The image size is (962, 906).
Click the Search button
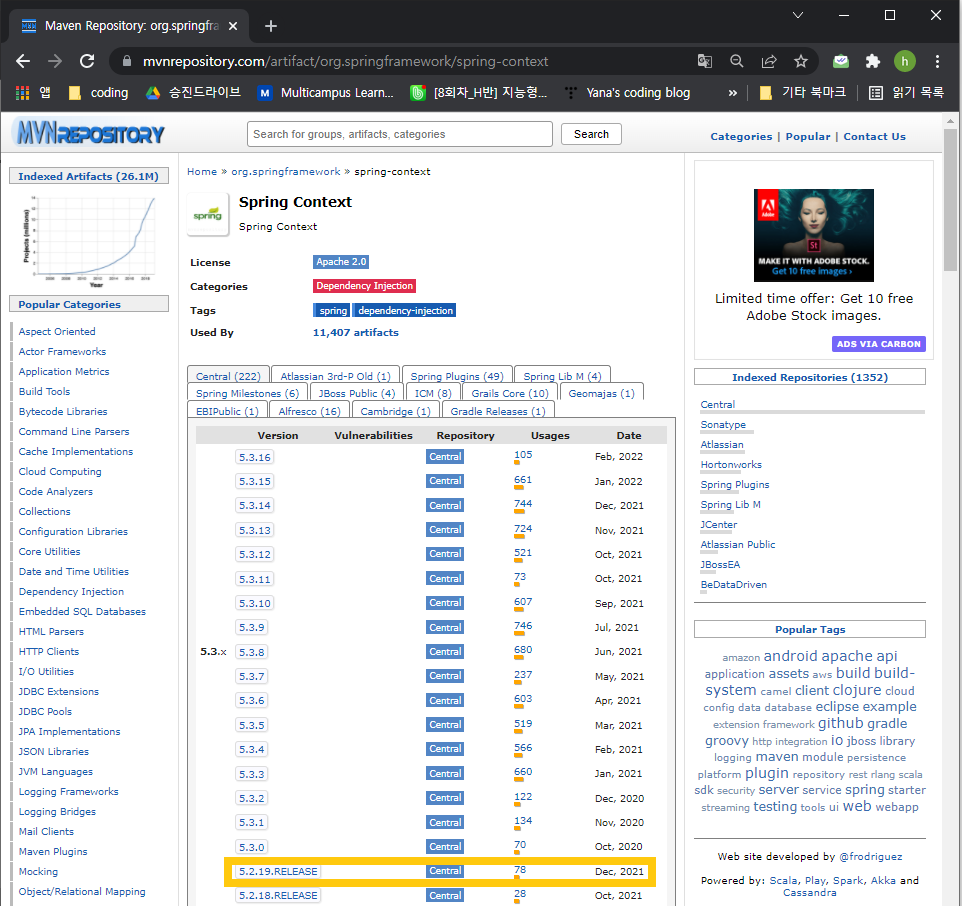point(591,134)
